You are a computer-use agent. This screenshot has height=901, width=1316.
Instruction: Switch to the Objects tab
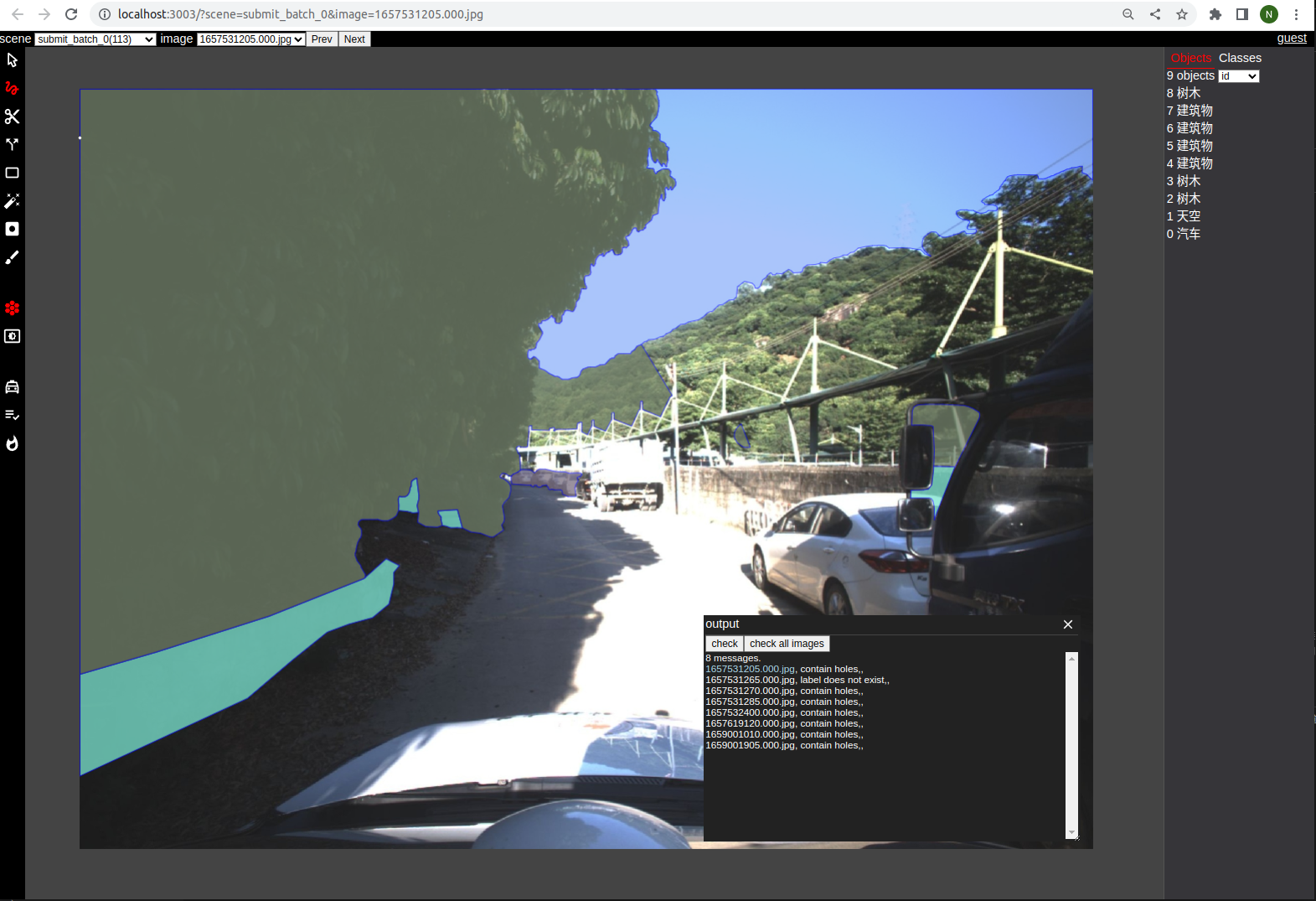point(1190,58)
